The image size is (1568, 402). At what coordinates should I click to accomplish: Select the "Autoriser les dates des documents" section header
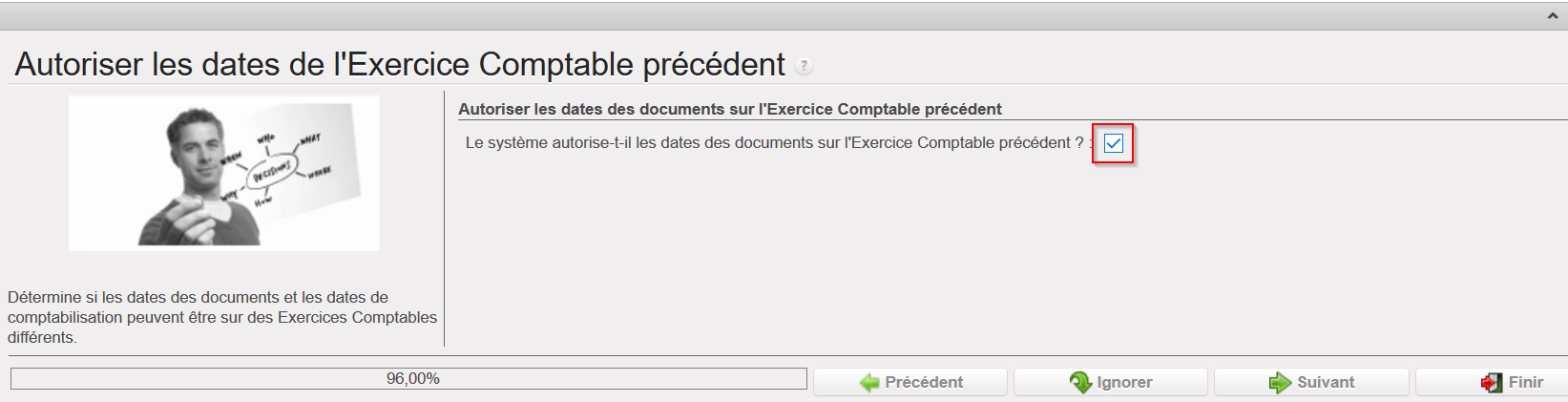(x=729, y=109)
